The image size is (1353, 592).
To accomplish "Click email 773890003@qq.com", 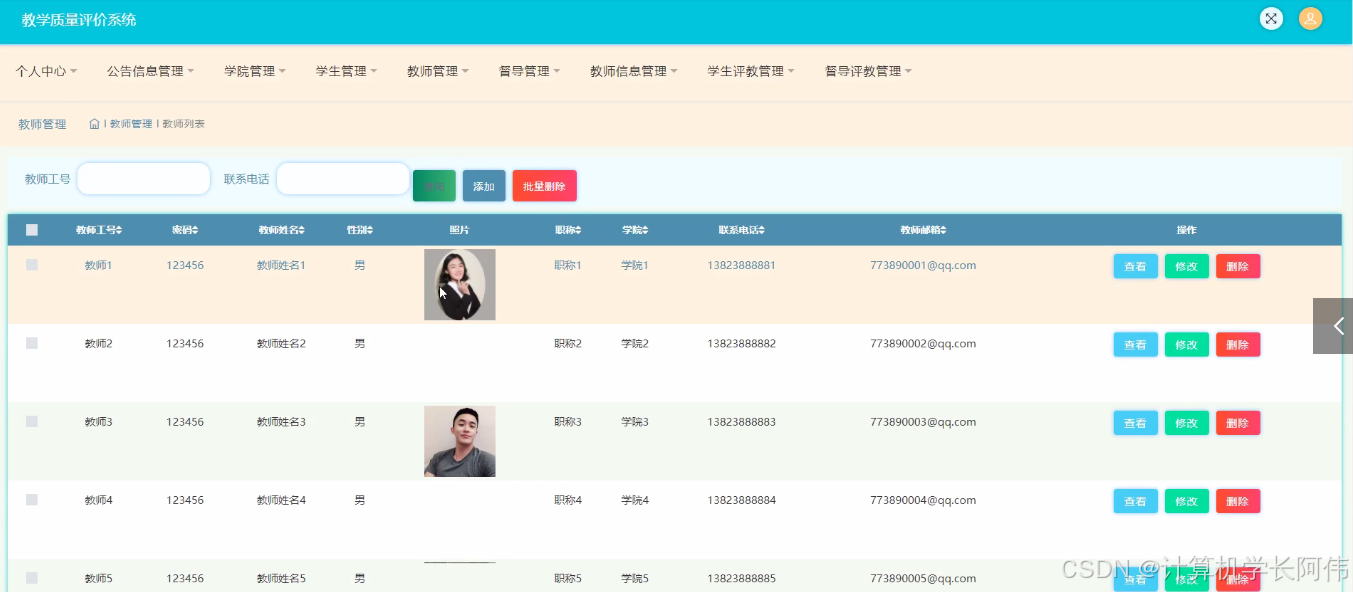I will pos(923,421).
